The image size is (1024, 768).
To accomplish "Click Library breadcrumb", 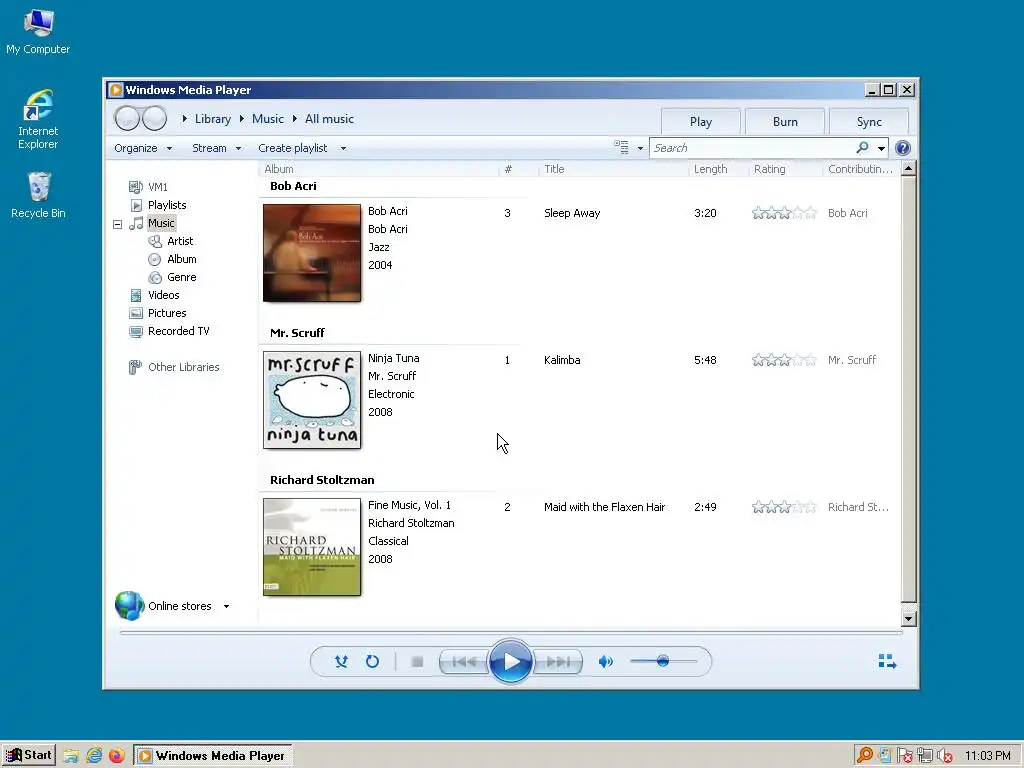I will pyautogui.click(x=213, y=119).
